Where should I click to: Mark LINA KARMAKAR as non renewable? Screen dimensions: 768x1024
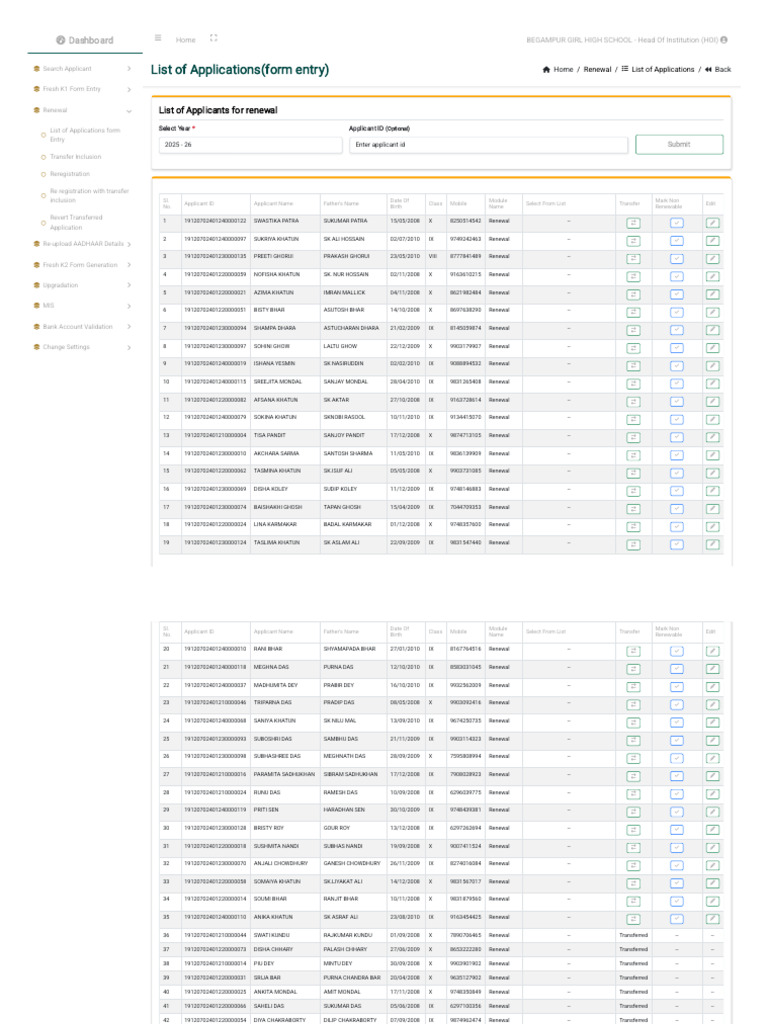click(677, 526)
